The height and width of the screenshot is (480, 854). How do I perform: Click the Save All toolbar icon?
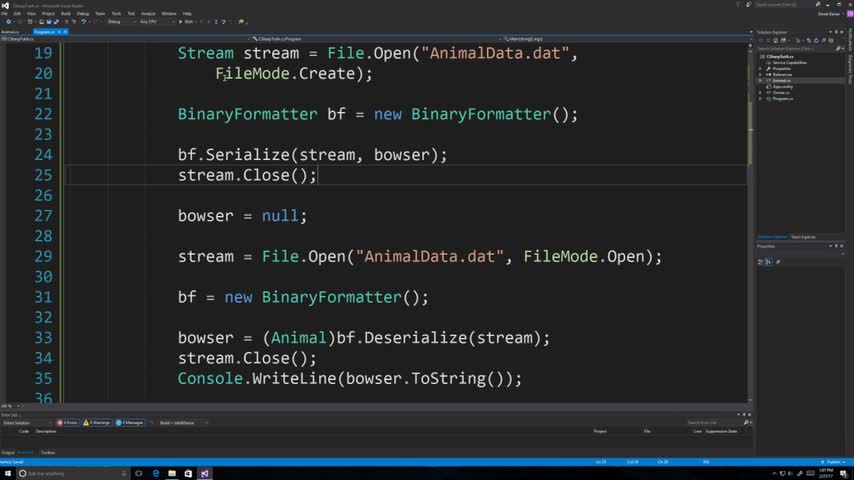[56, 22]
